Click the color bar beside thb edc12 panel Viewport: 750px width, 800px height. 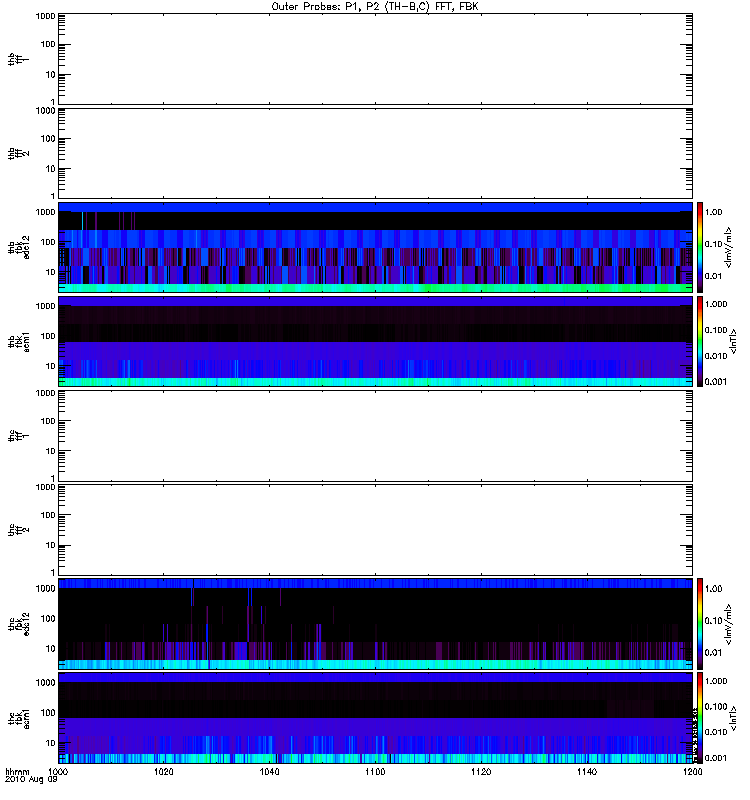(702, 247)
